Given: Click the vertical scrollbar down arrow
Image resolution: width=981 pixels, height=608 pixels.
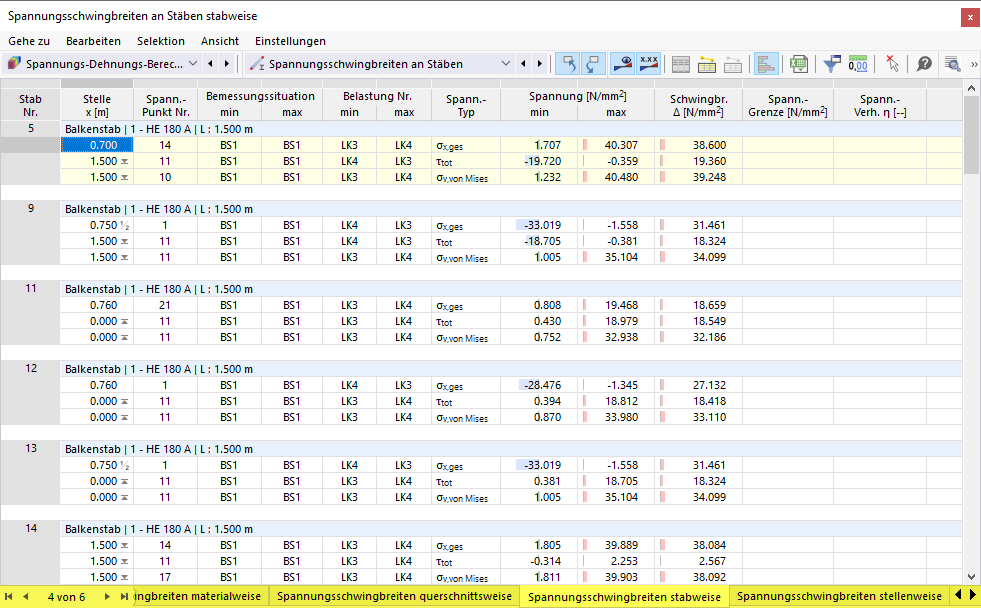Looking at the screenshot, I should point(971,577).
